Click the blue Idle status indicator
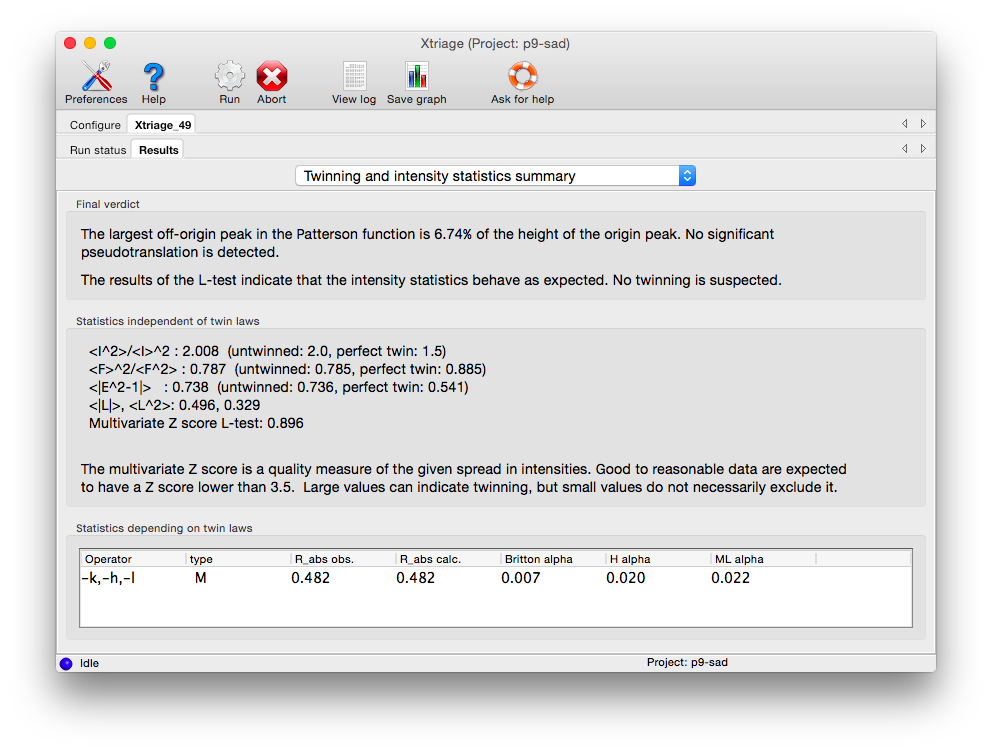Screen dimensions: 992x752 [x=66, y=663]
